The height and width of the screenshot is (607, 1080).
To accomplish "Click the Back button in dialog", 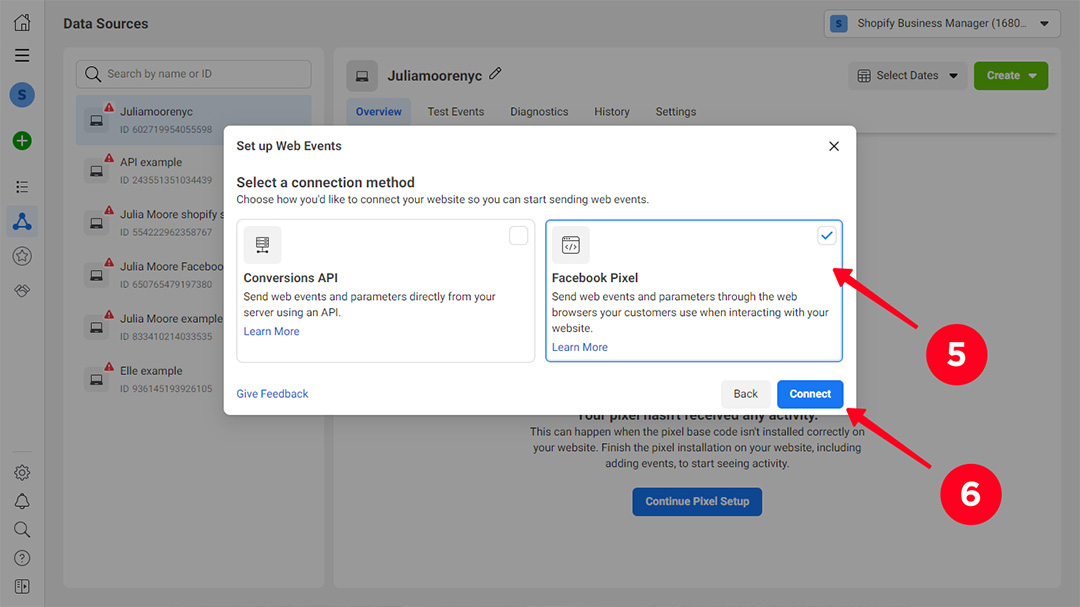I will (745, 394).
